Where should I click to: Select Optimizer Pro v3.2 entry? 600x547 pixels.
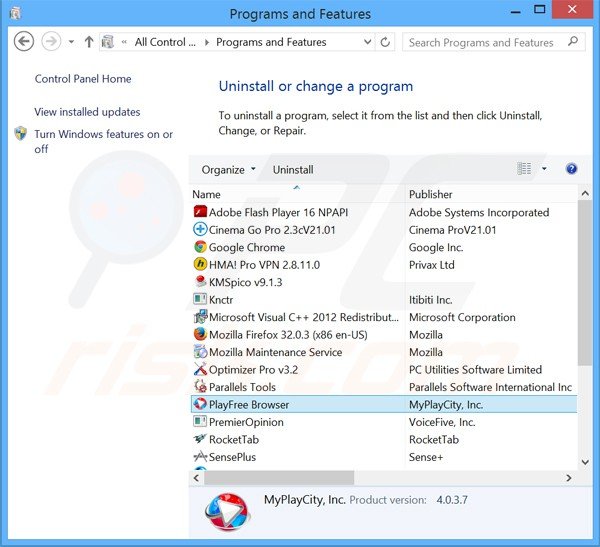click(253, 369)
